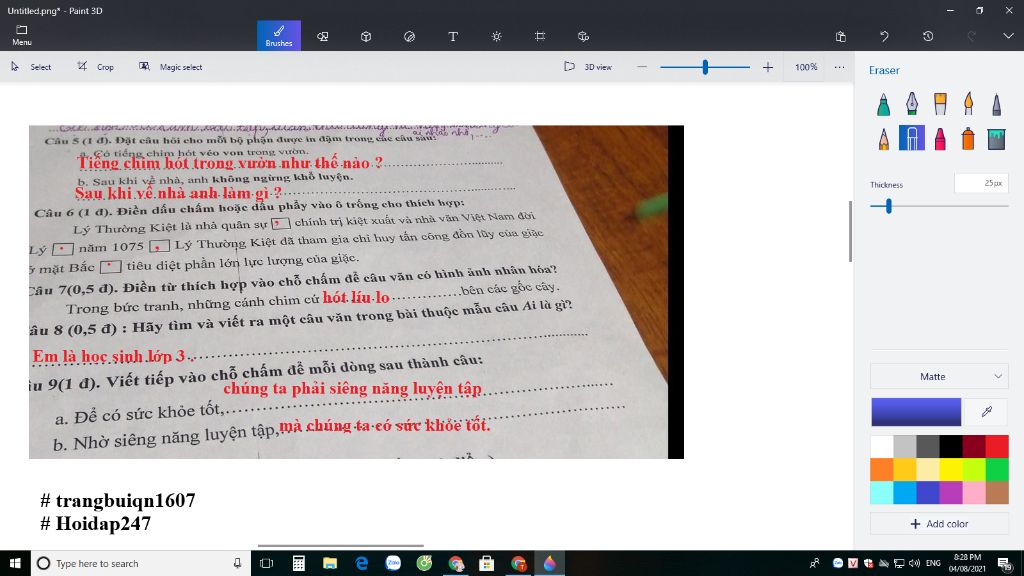Click the taskbar search box
Image resolution: width=1024 pixels, height=576 pixels.
(141, 563)
